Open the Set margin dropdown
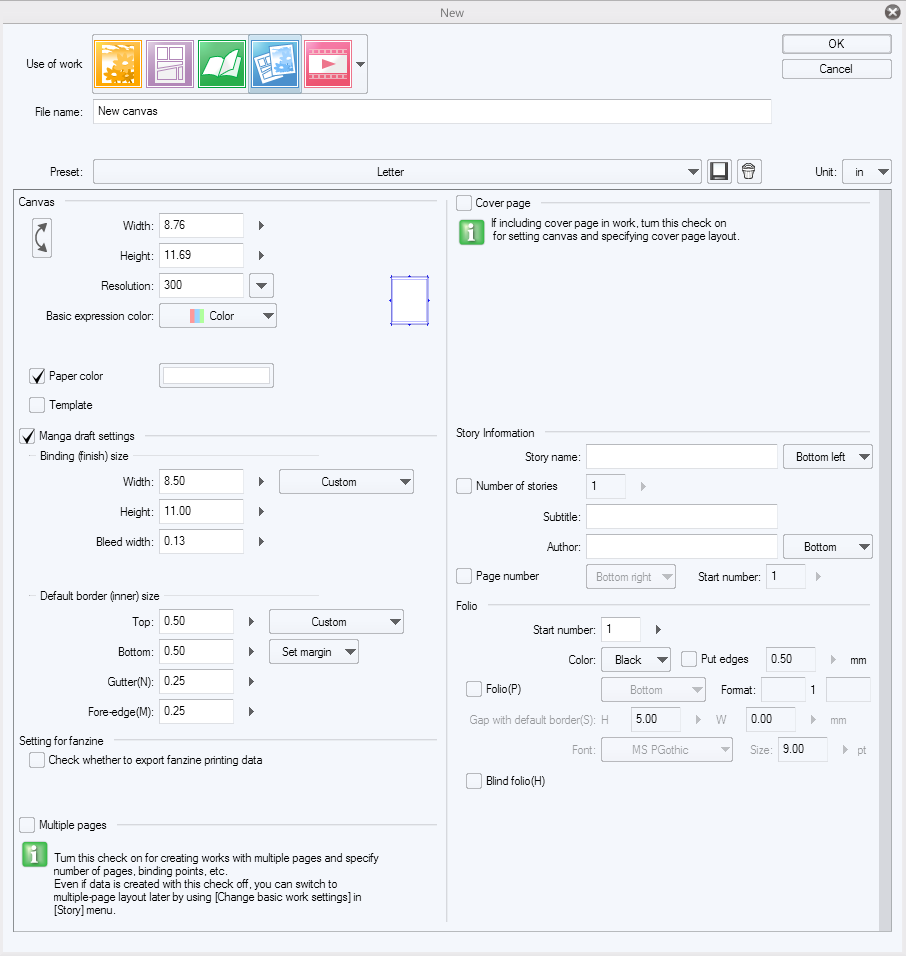 (x=313, y=652)
